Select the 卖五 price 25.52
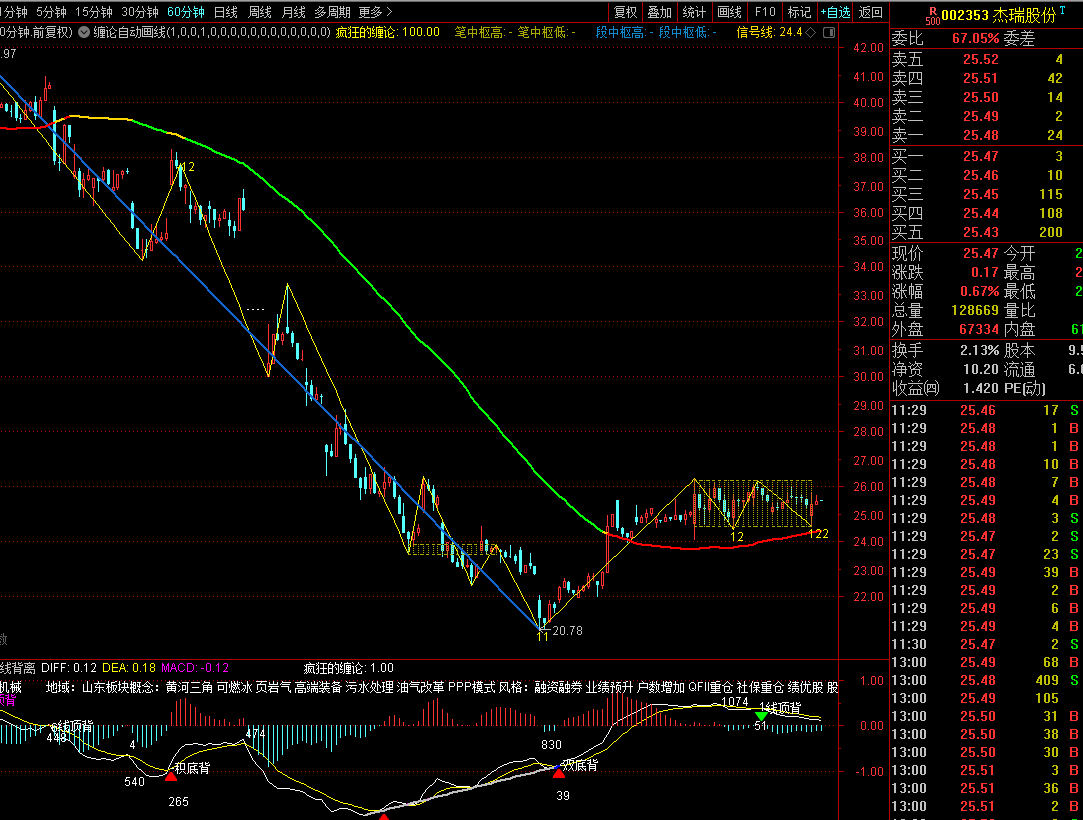Image resolution: width=1083 pixels, height=820 pixels. click(x=981, y=59)
